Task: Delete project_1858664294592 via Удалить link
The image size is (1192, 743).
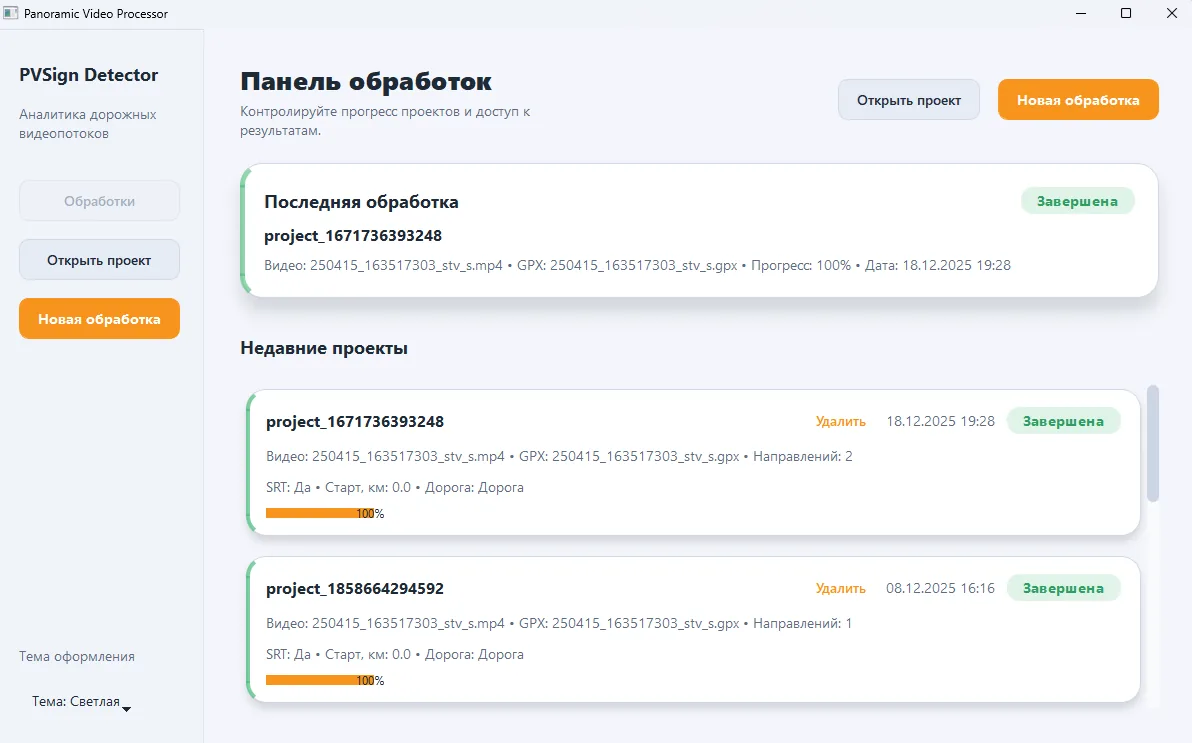Action: click(x=840, y=589)
